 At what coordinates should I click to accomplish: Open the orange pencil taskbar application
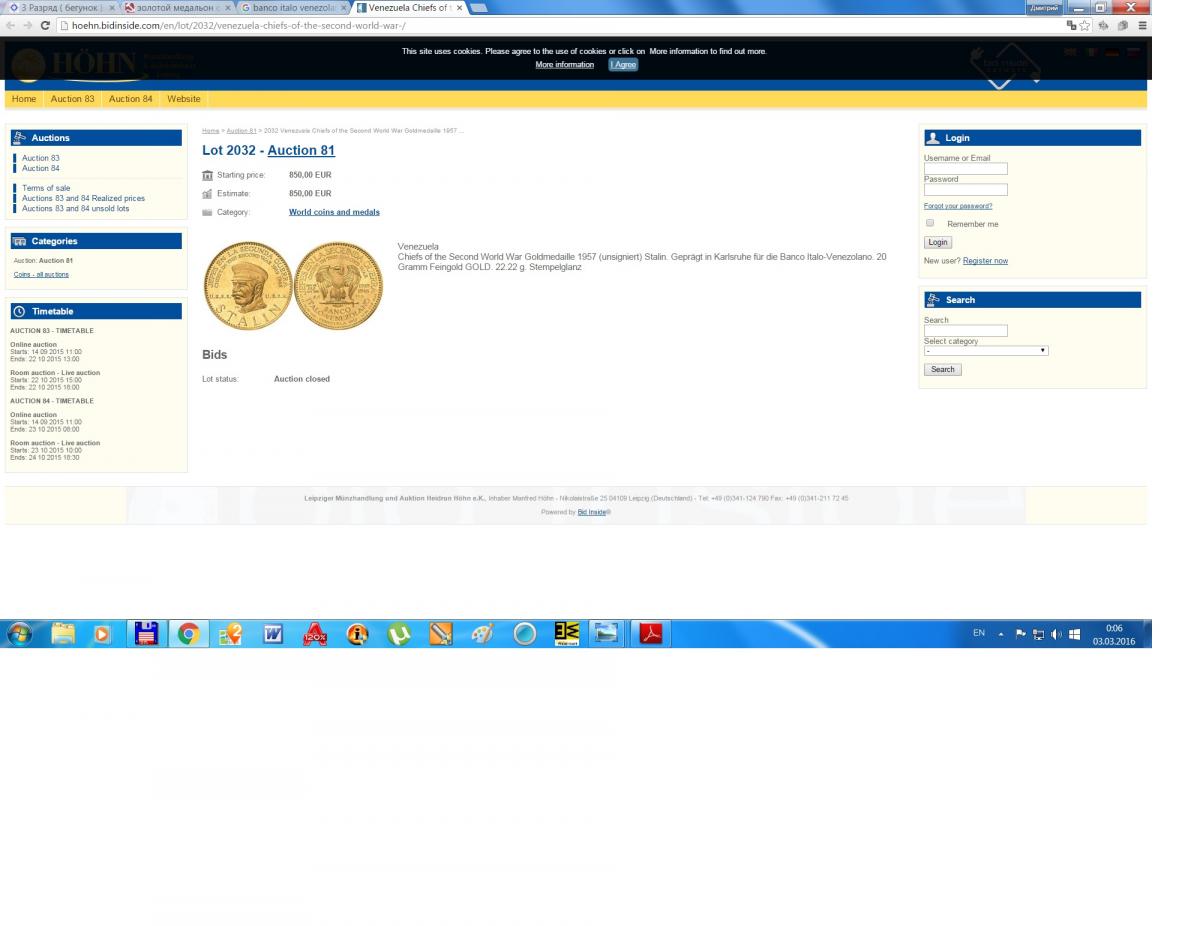click(x=441, y=633)
